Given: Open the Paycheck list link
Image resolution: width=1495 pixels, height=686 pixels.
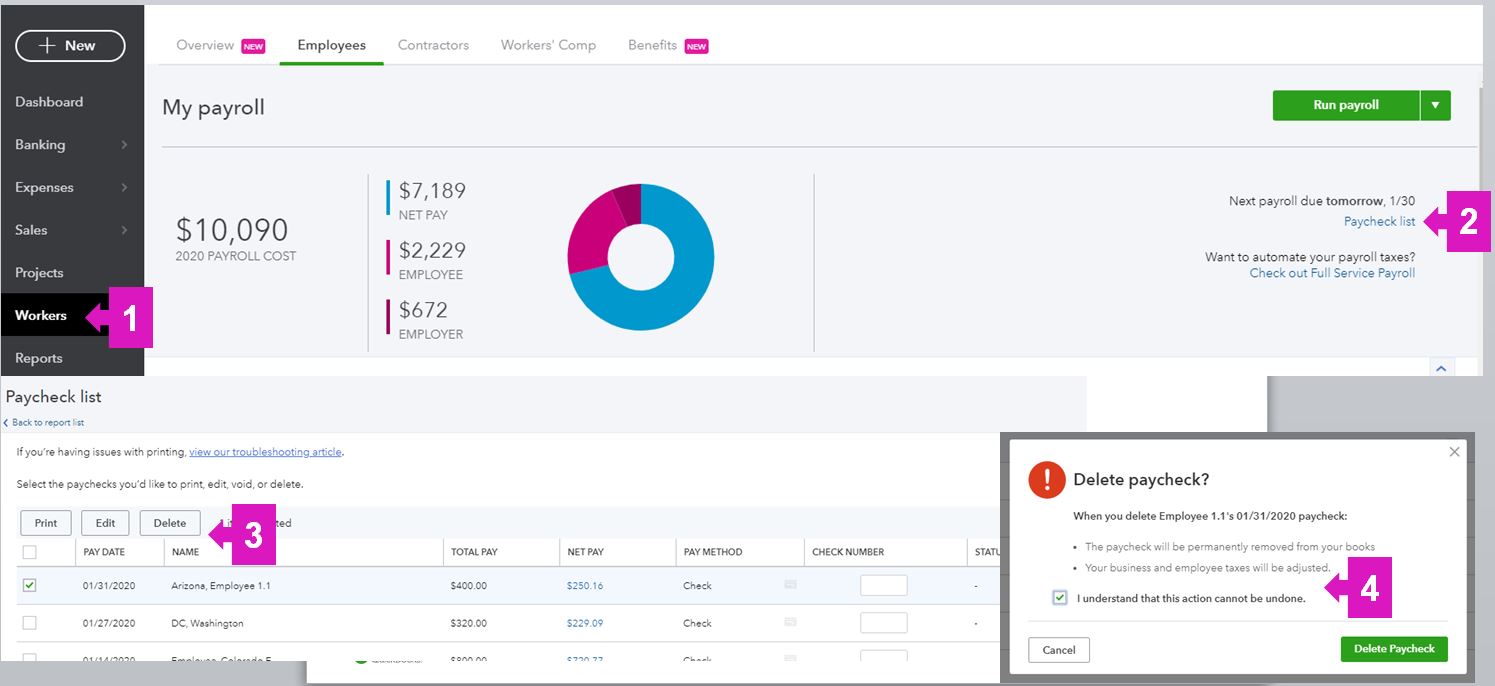Looking at the screenshot, I should click(x=1379, y=221).
